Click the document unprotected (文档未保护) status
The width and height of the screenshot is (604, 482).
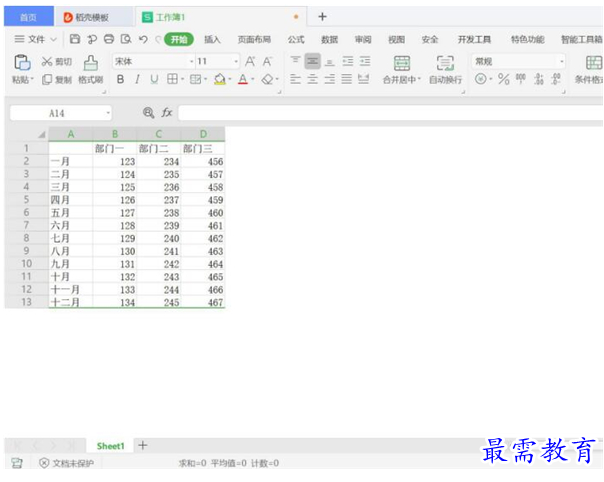[66, 463]
